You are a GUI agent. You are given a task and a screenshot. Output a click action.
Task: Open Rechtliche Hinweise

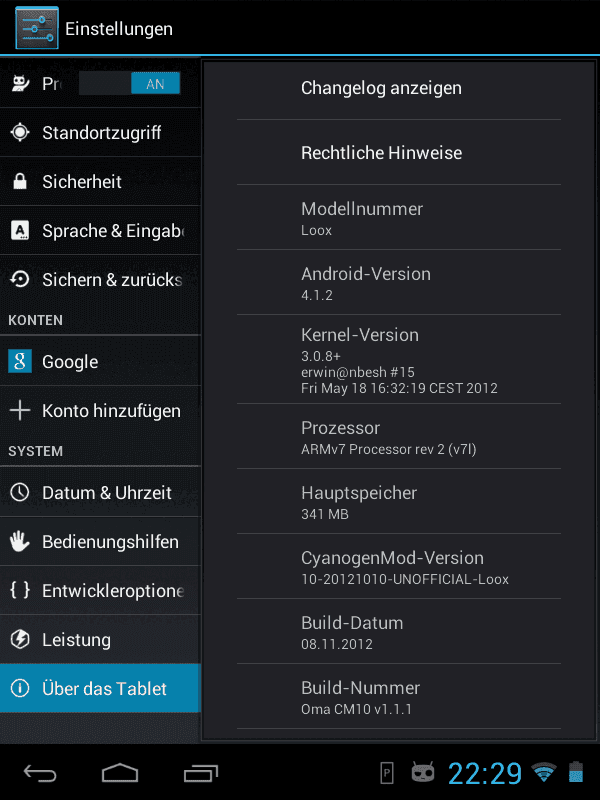[x=399, y=152]
